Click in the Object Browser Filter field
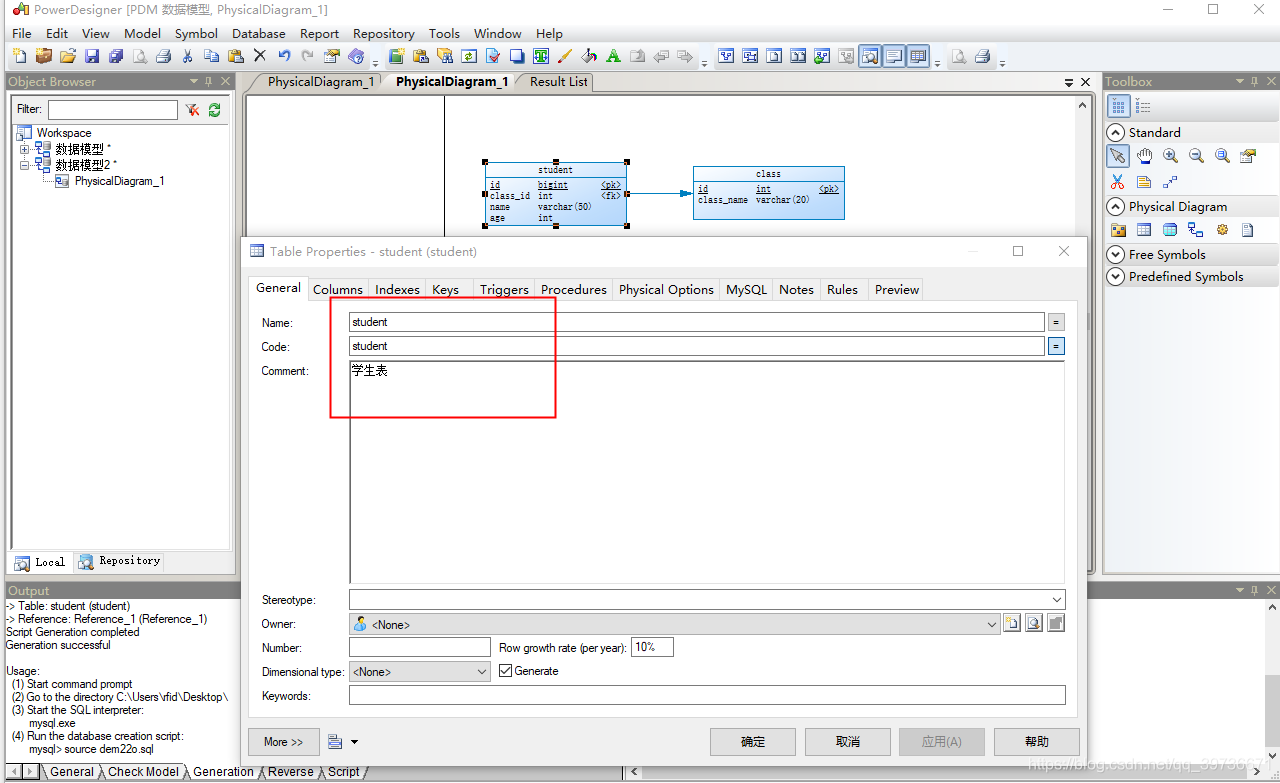Screen dimensions: 1280x783 [113, 109]
